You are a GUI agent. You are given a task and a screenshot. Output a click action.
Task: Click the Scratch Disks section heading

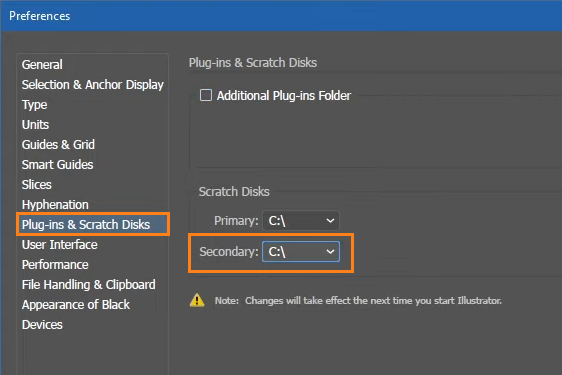(x=234, y=191)
